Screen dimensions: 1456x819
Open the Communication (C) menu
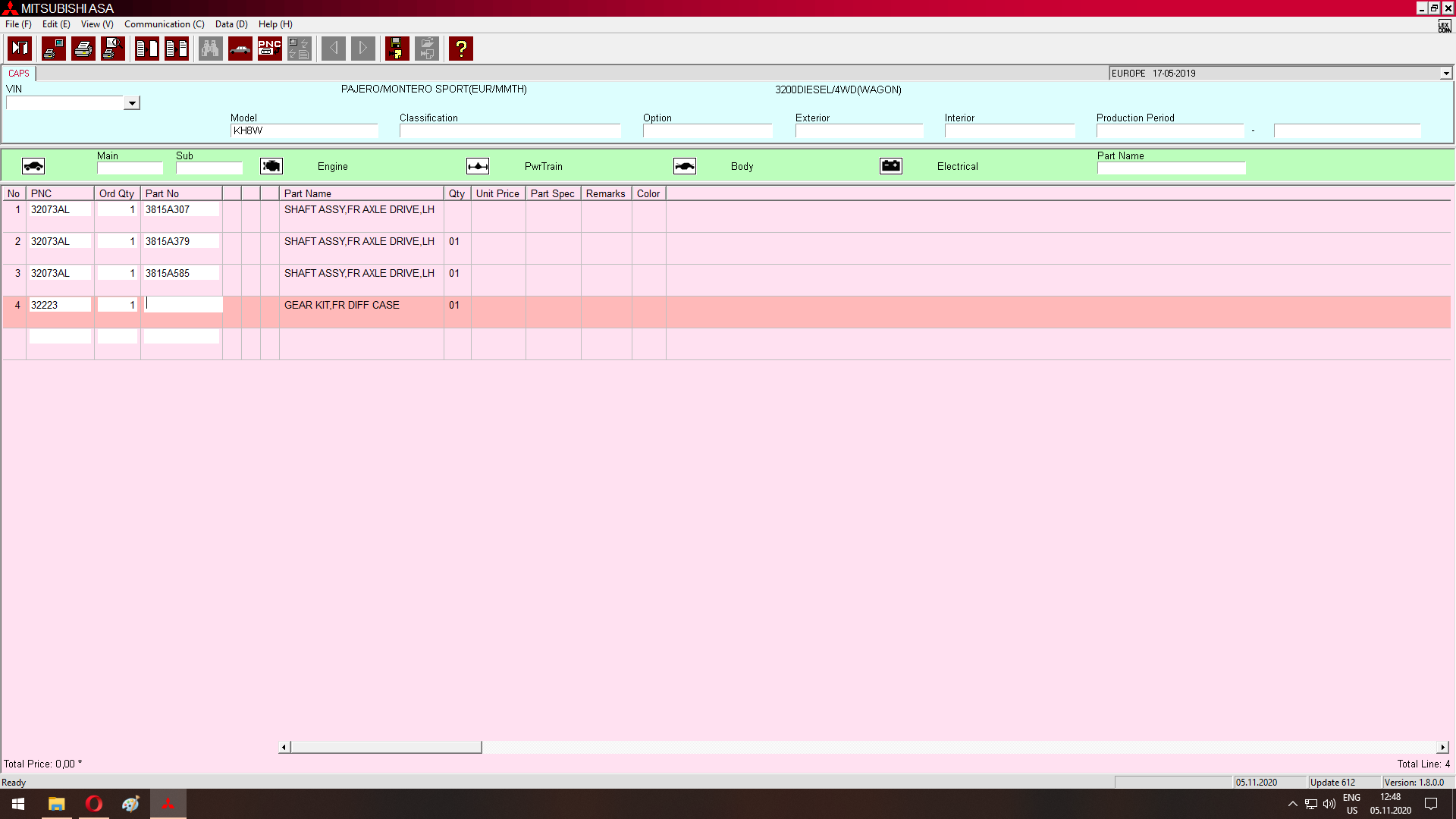[x=164, y=24]
